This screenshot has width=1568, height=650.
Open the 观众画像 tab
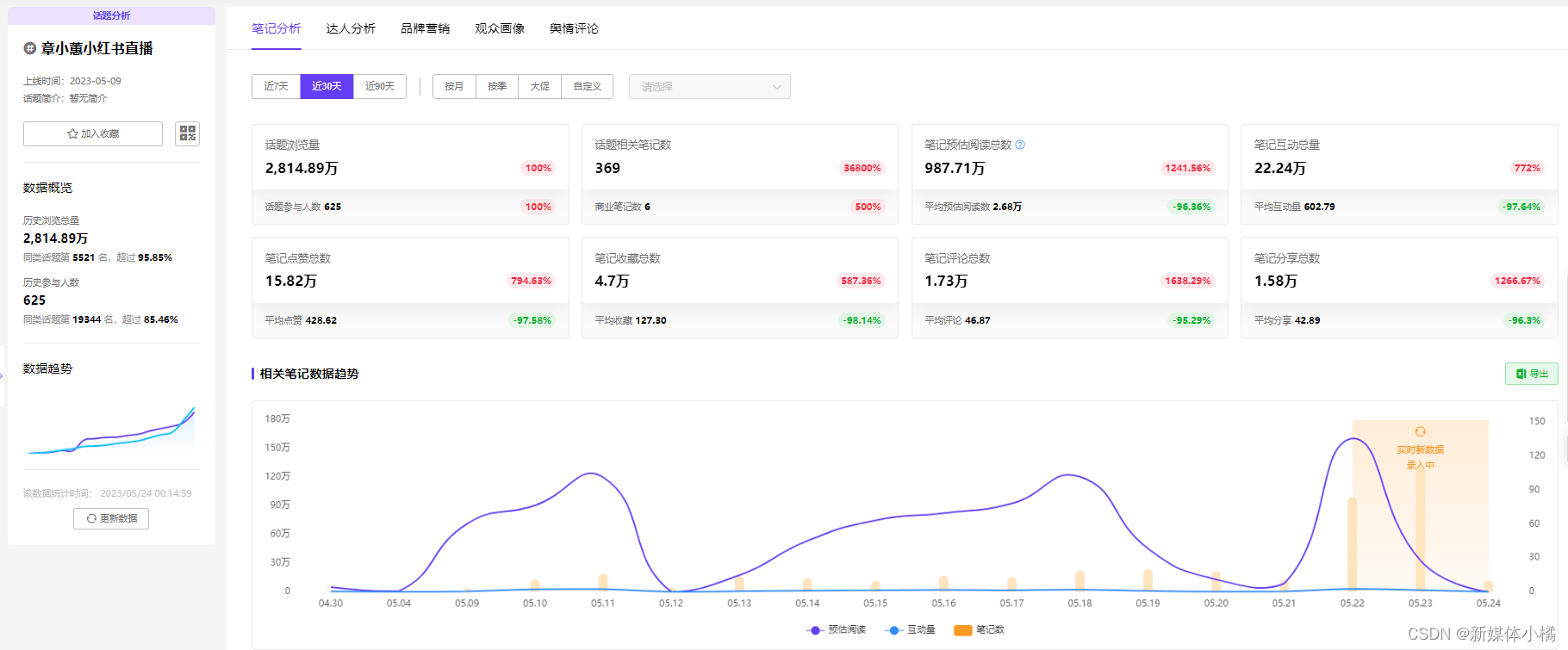[500, 28]
